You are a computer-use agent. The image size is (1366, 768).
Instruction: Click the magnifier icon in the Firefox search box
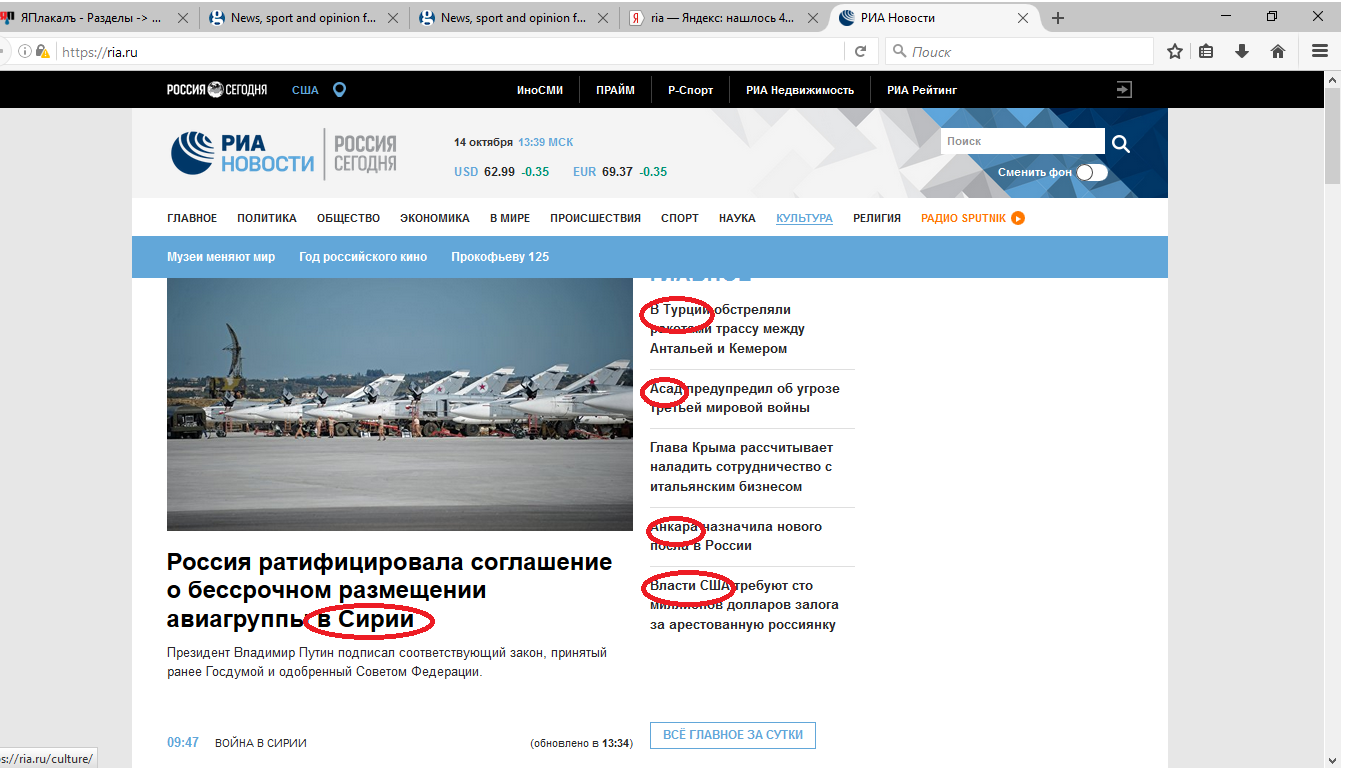(x=899, y=51)
